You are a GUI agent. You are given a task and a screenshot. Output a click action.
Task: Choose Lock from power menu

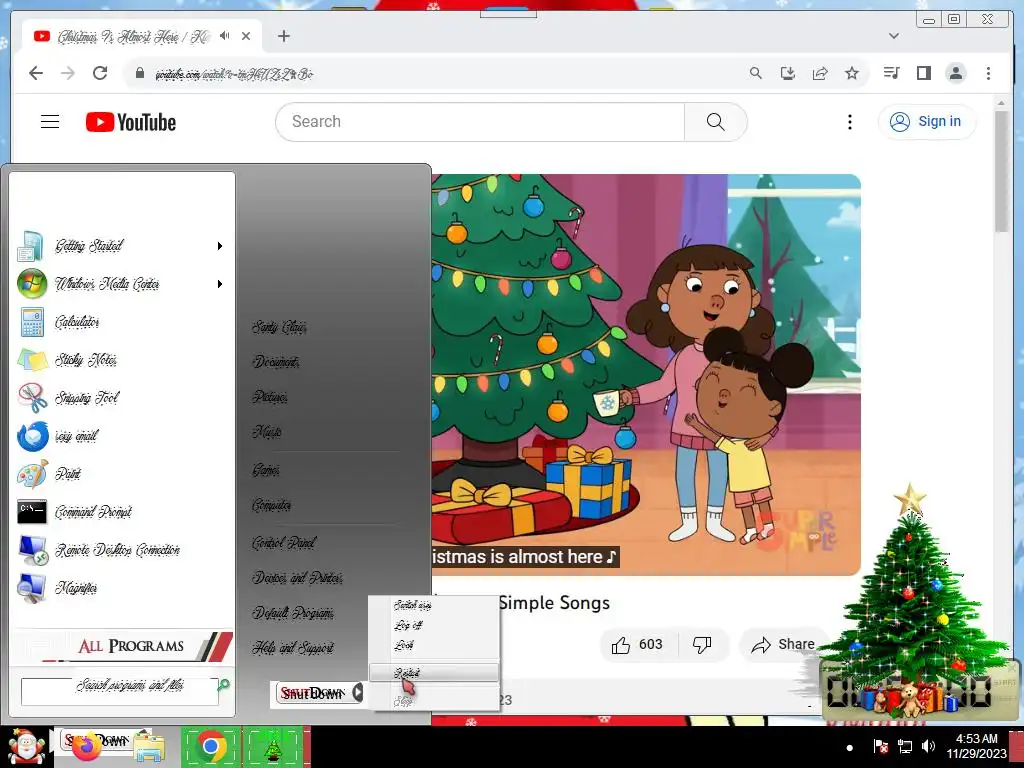pyautogui.click(x=433, y=645)
